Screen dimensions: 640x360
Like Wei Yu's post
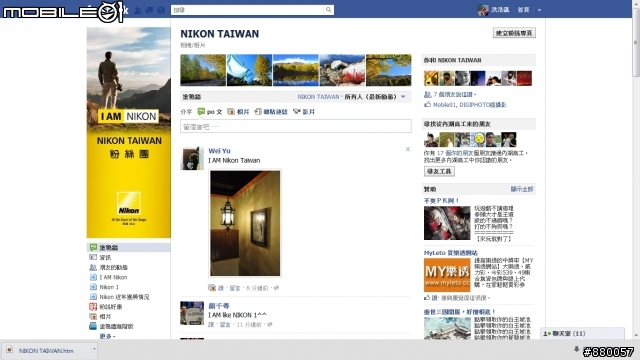220,288
